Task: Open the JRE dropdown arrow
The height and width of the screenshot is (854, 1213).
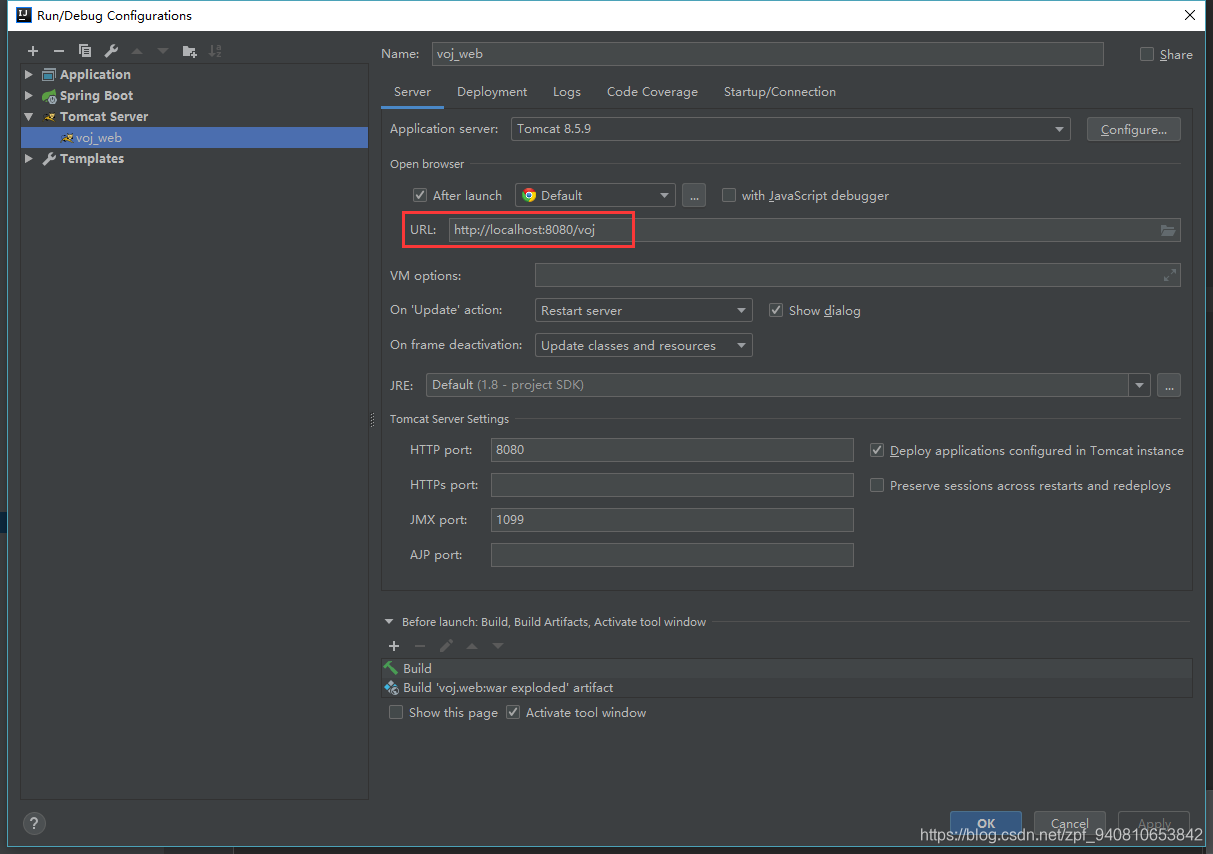Action: (x=1140, y=385)
